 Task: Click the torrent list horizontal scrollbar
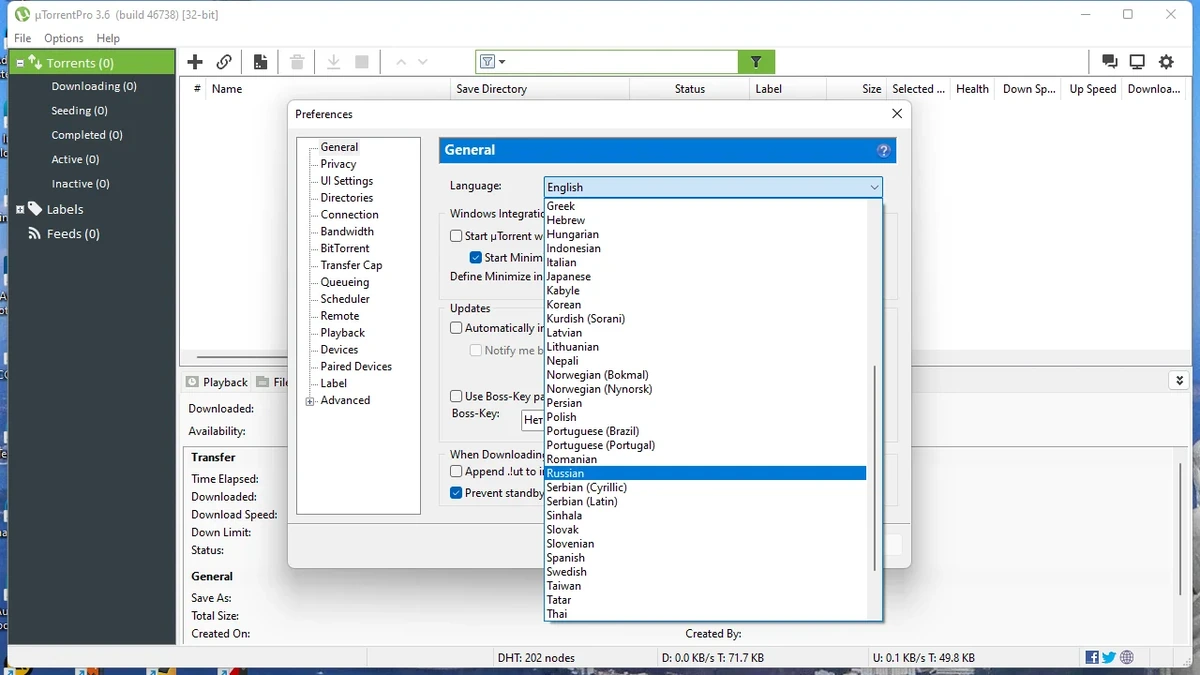[x=242, y=356]
